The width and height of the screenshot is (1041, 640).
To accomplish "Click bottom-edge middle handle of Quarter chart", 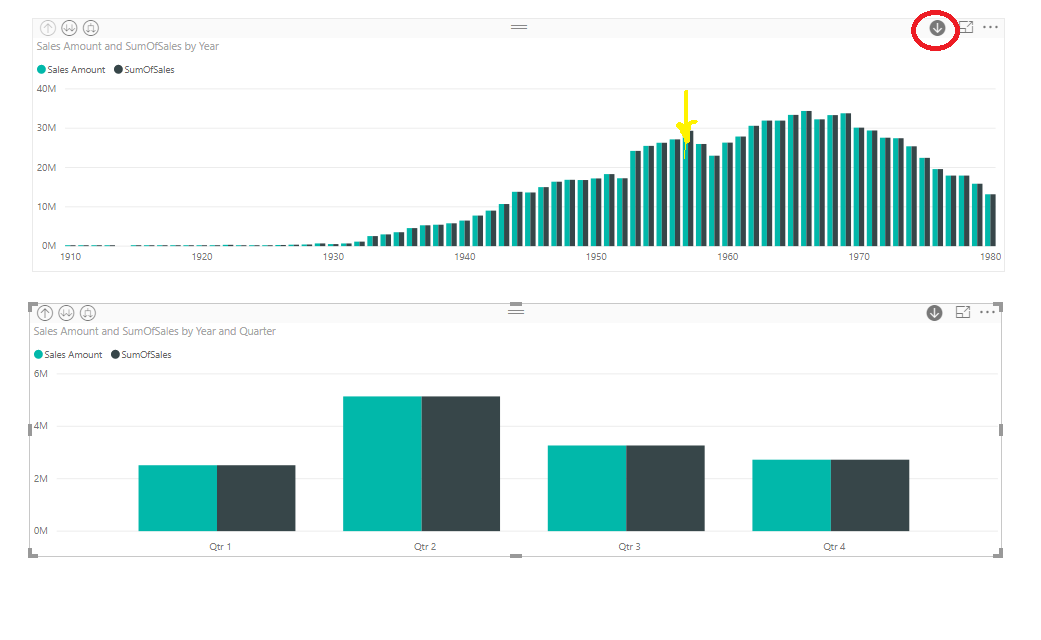I will tap(516, 556).
